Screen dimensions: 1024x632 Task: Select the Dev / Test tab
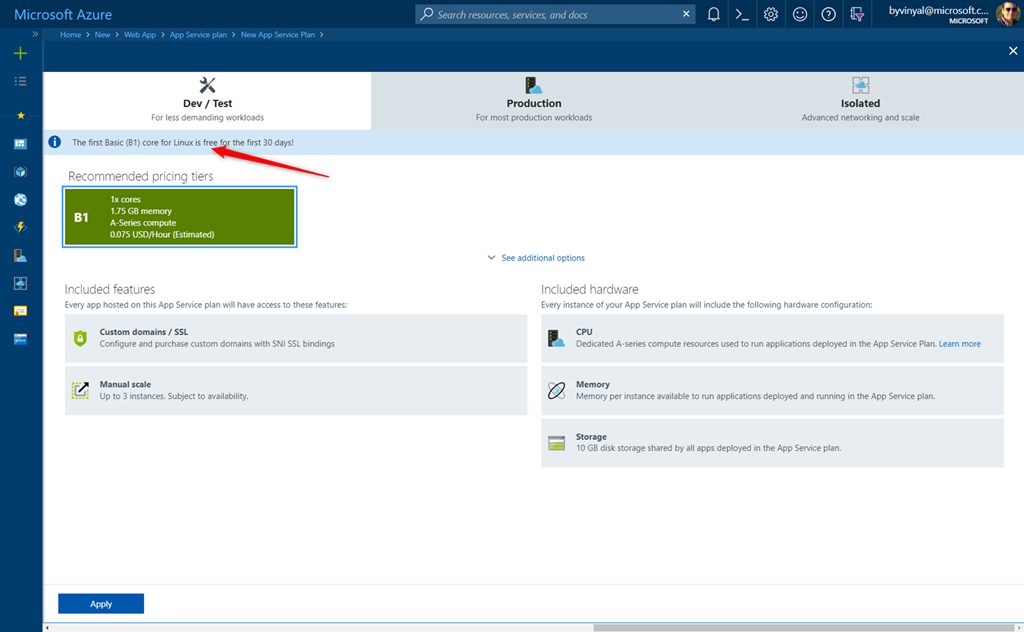[207, 101]
